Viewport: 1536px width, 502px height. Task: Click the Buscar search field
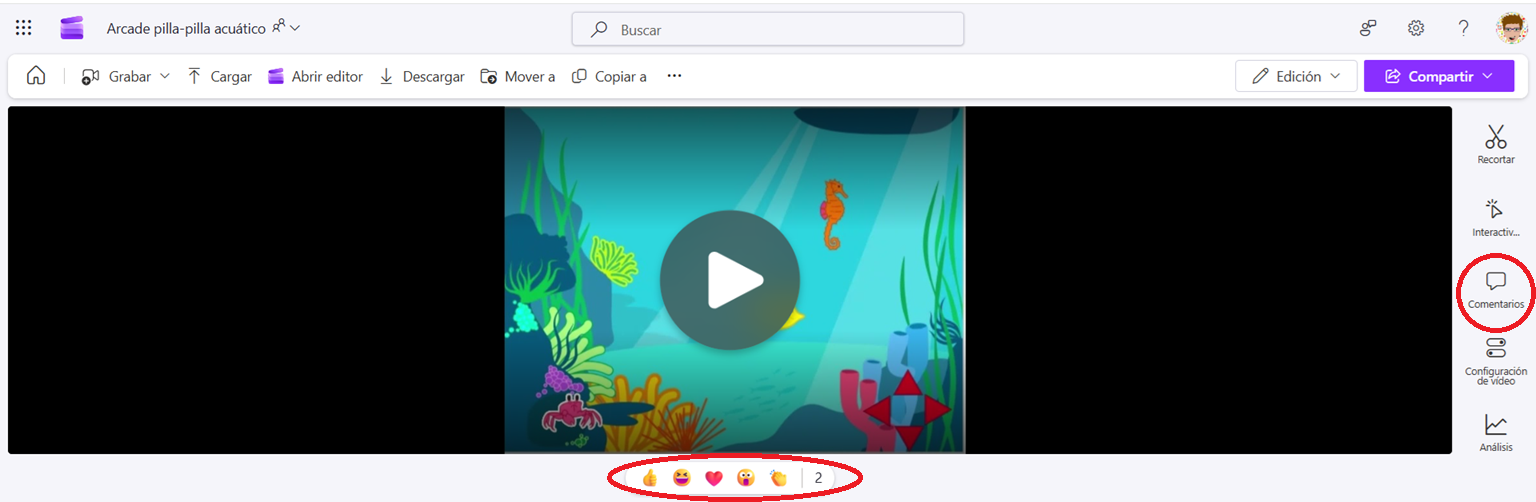[x=767, y=29]
